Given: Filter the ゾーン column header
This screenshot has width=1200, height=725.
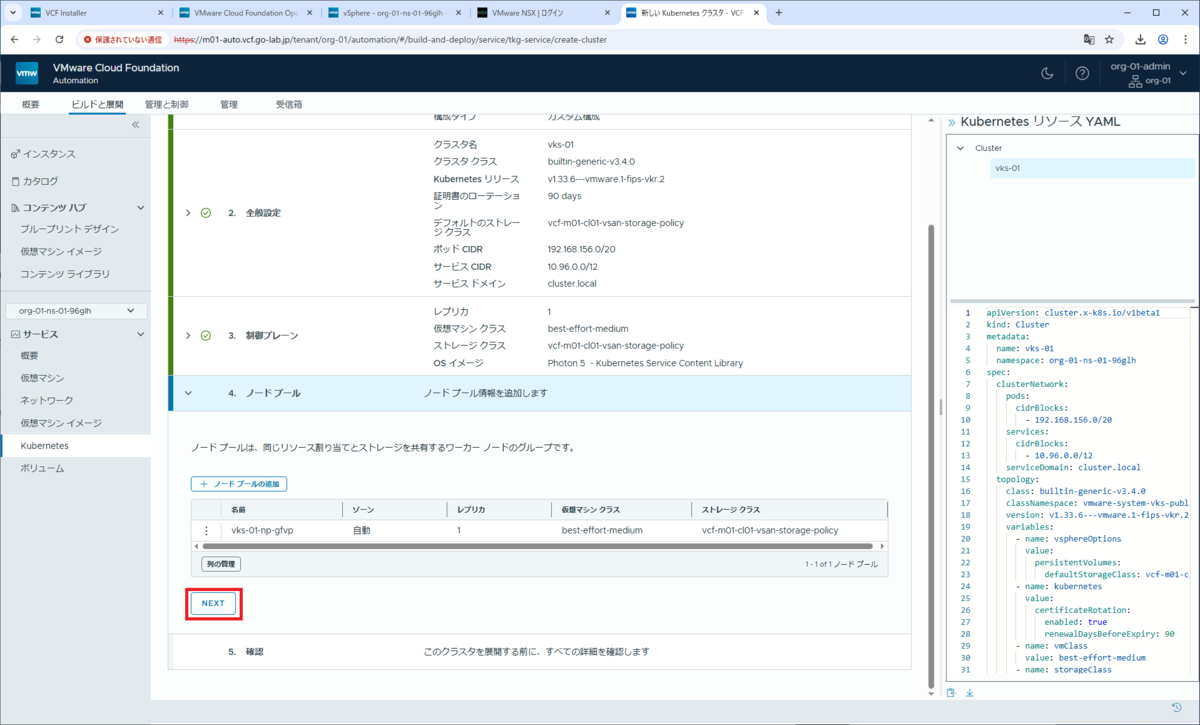Looking at the screenshot, I should click(394, 510).
